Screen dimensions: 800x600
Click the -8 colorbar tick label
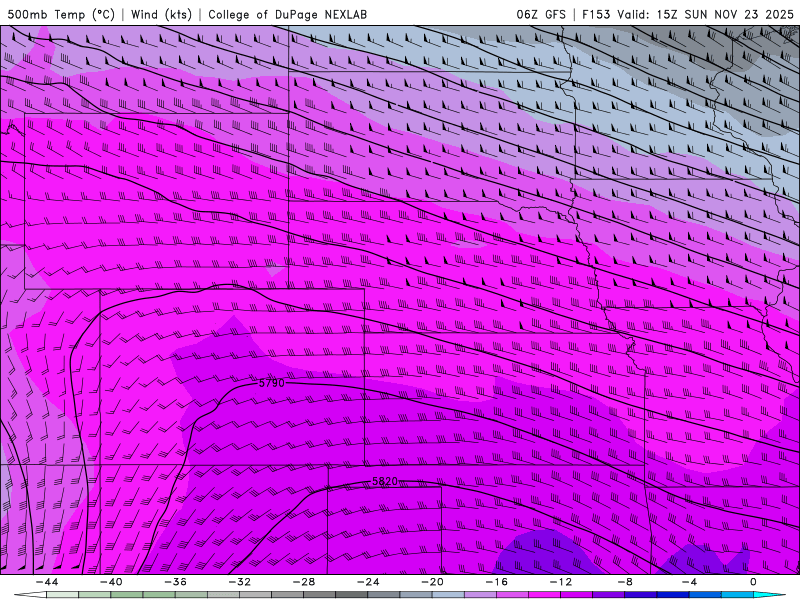click(625, 582)
